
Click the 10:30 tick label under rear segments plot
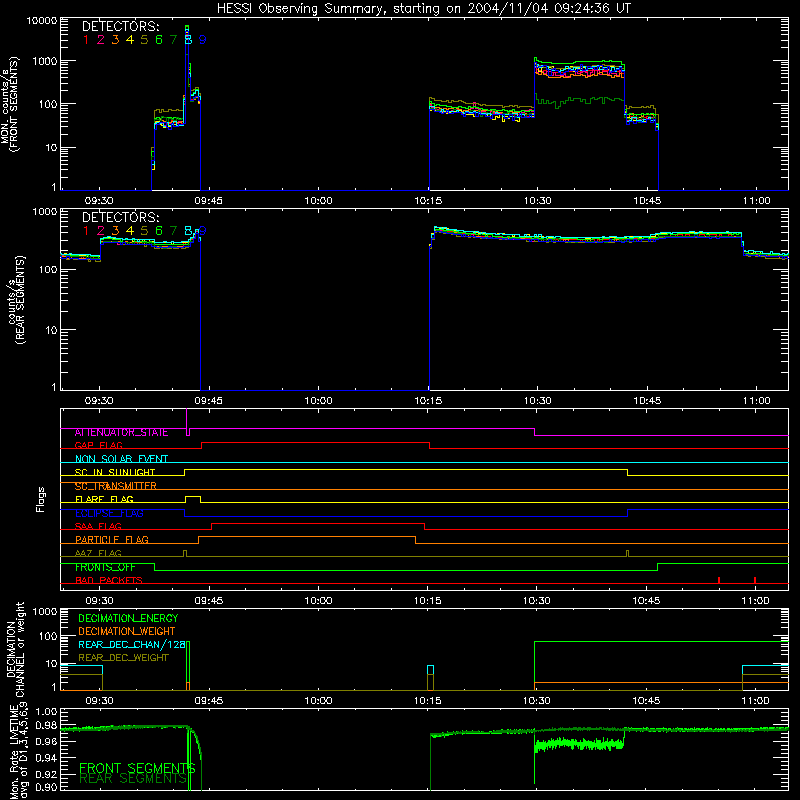[537, 401]
